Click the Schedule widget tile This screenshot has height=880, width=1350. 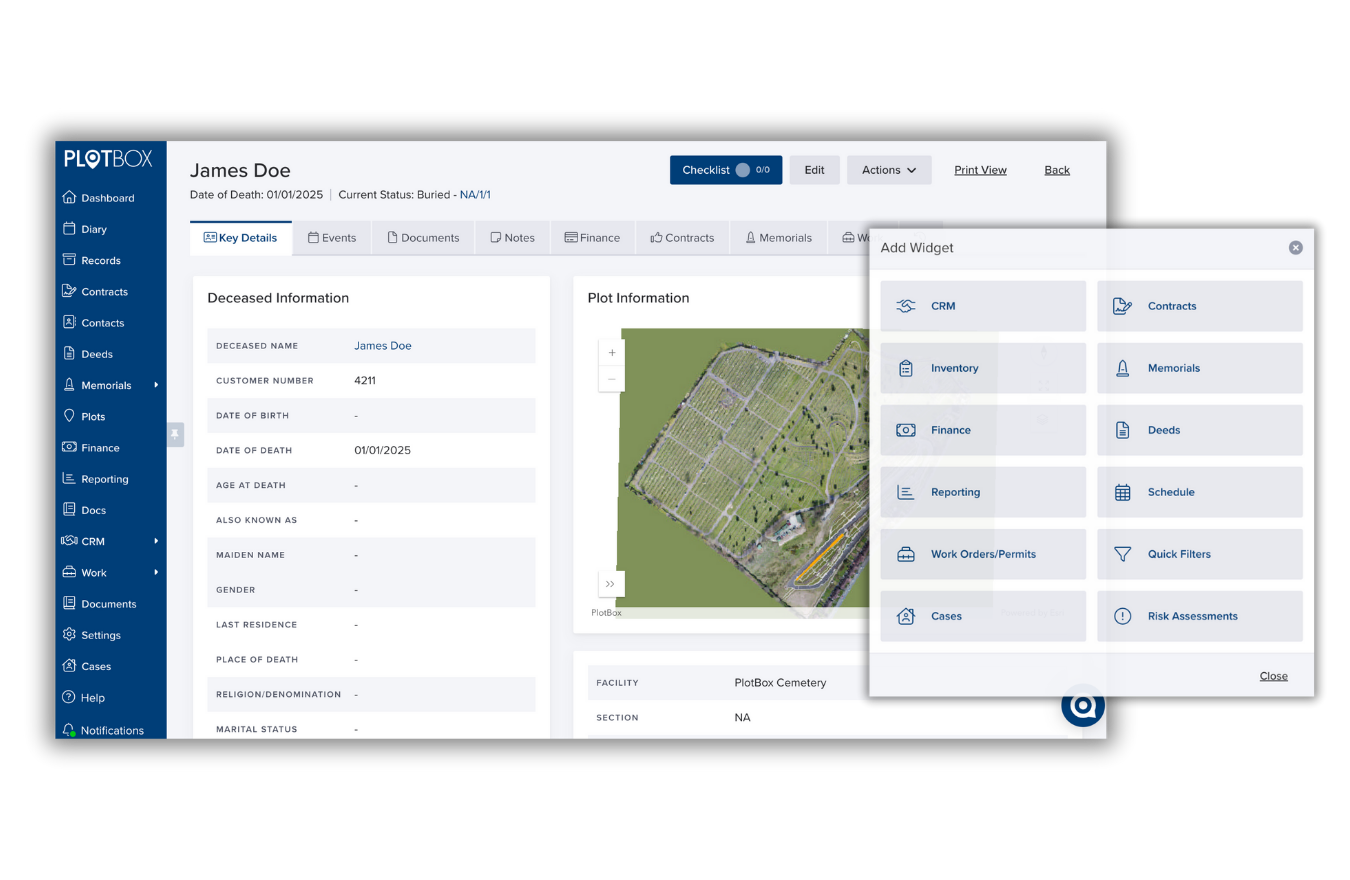1199,492
